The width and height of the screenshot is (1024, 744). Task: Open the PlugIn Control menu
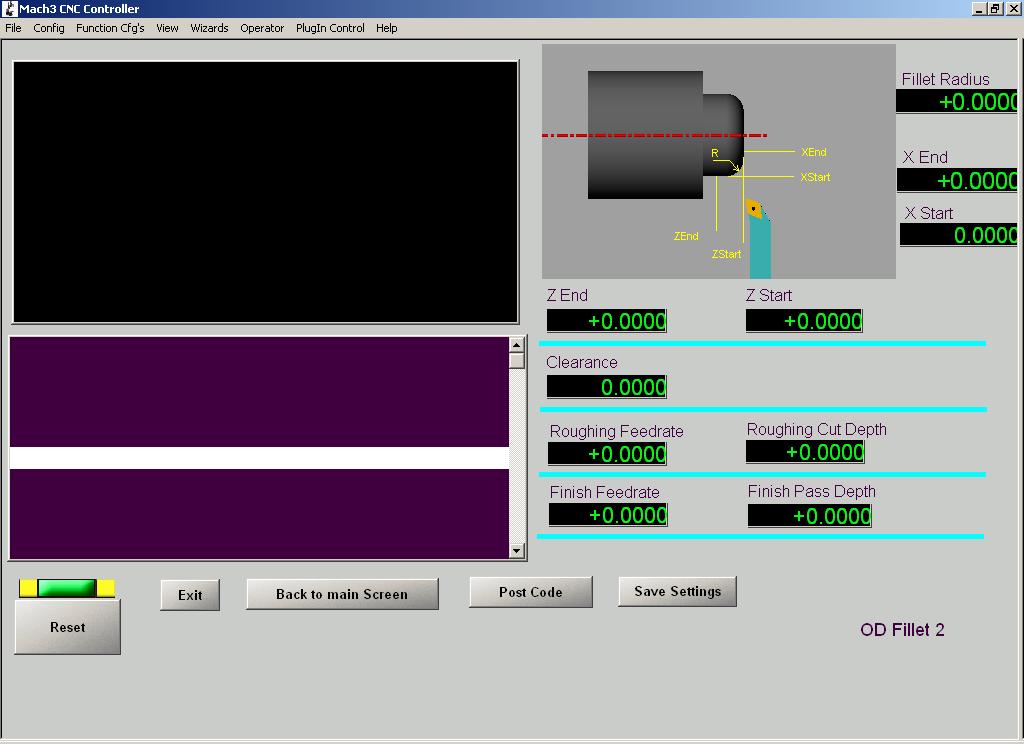(330, 28)
